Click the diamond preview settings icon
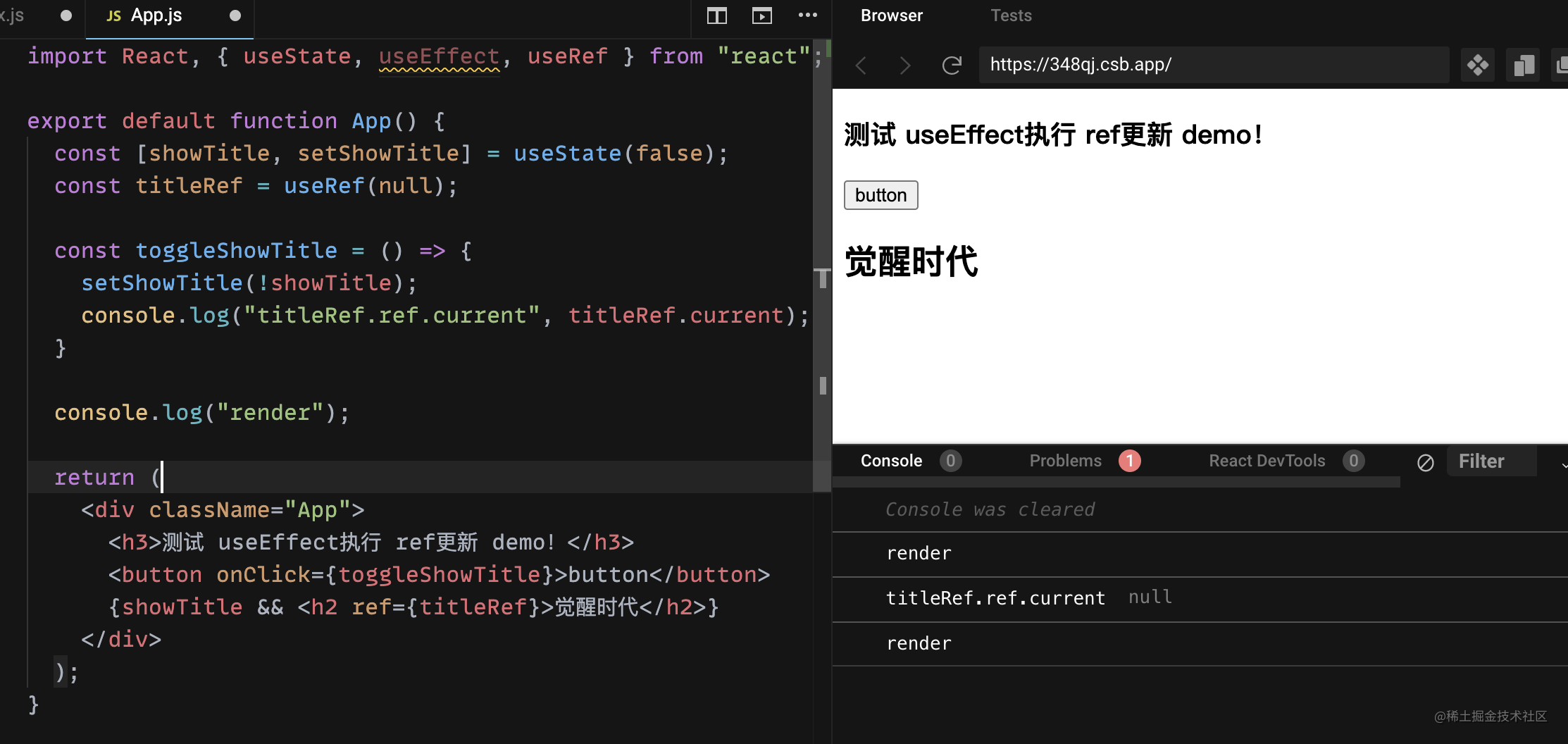 1478,65
